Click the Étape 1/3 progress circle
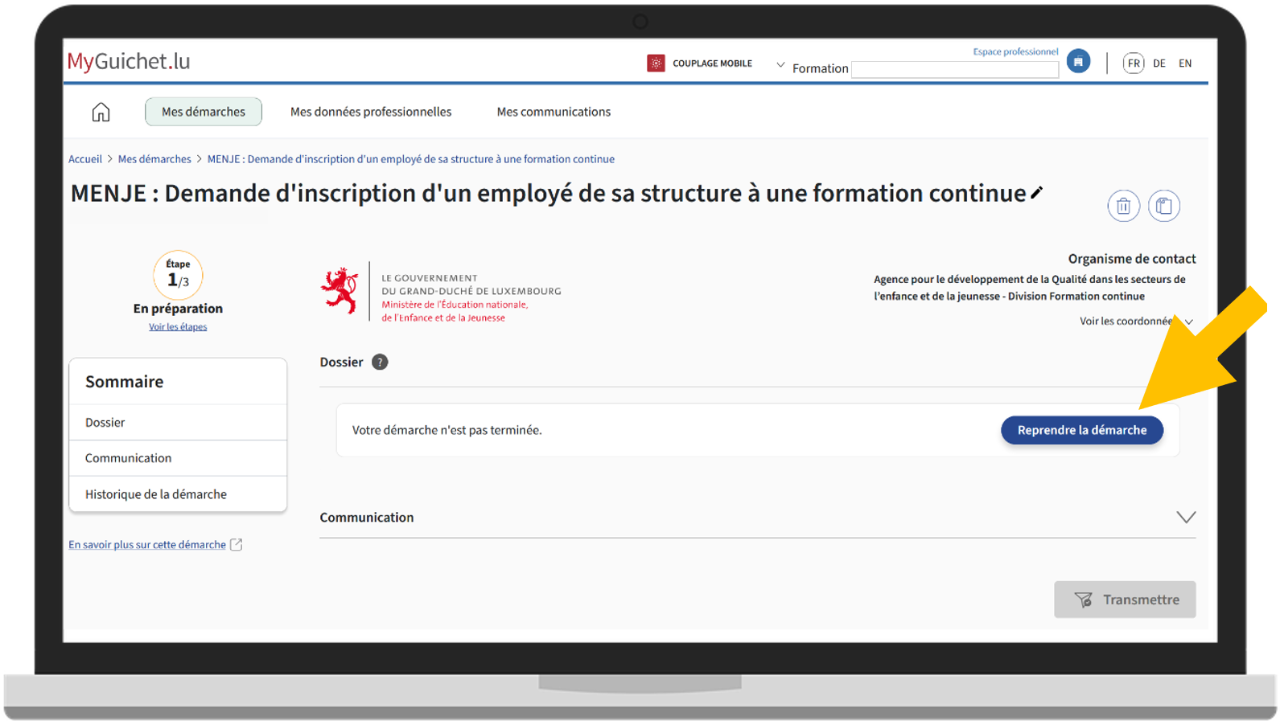 point(178,276)
